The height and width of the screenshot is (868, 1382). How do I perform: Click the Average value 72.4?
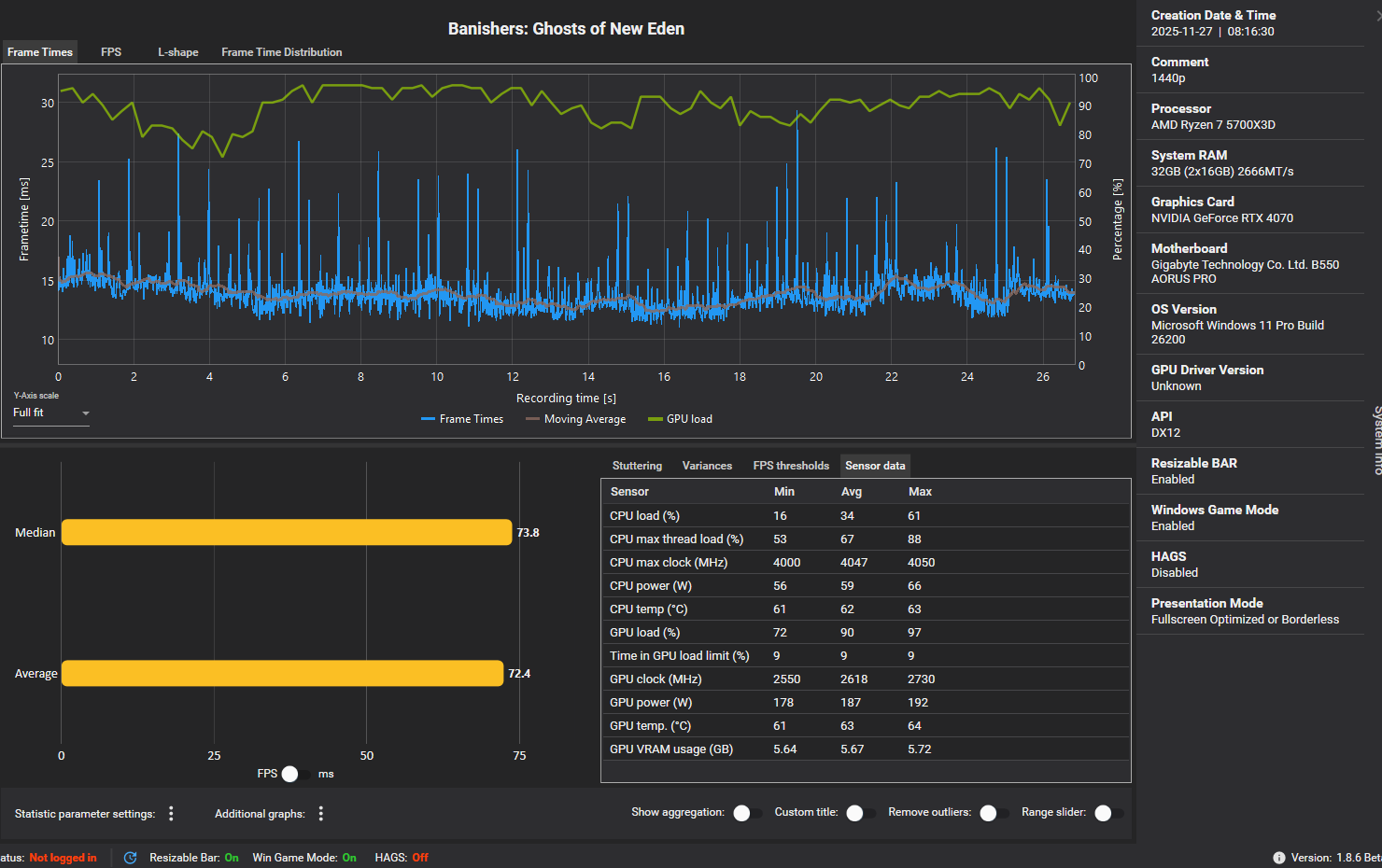point(519,674)
